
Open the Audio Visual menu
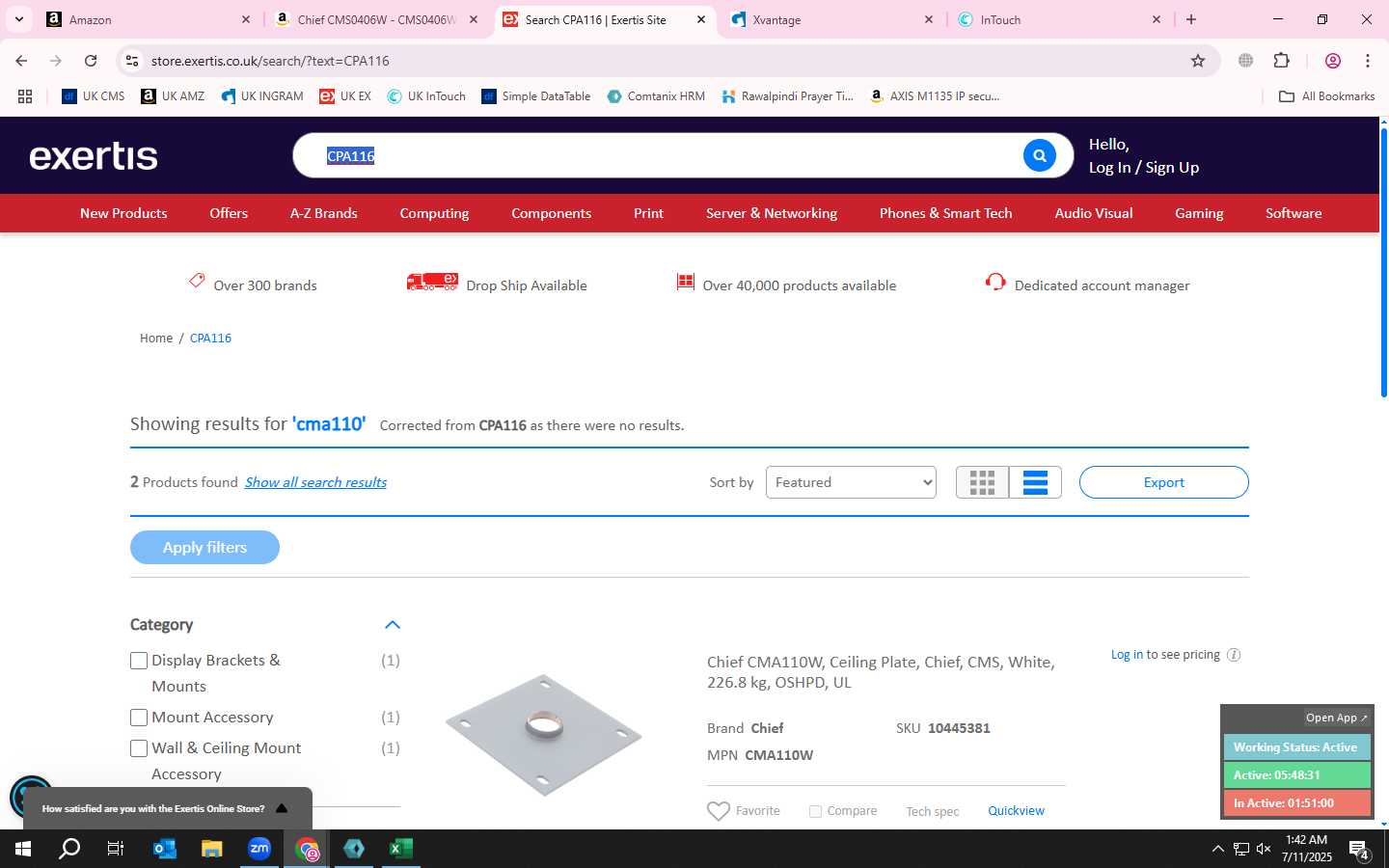pos(1094,213)
